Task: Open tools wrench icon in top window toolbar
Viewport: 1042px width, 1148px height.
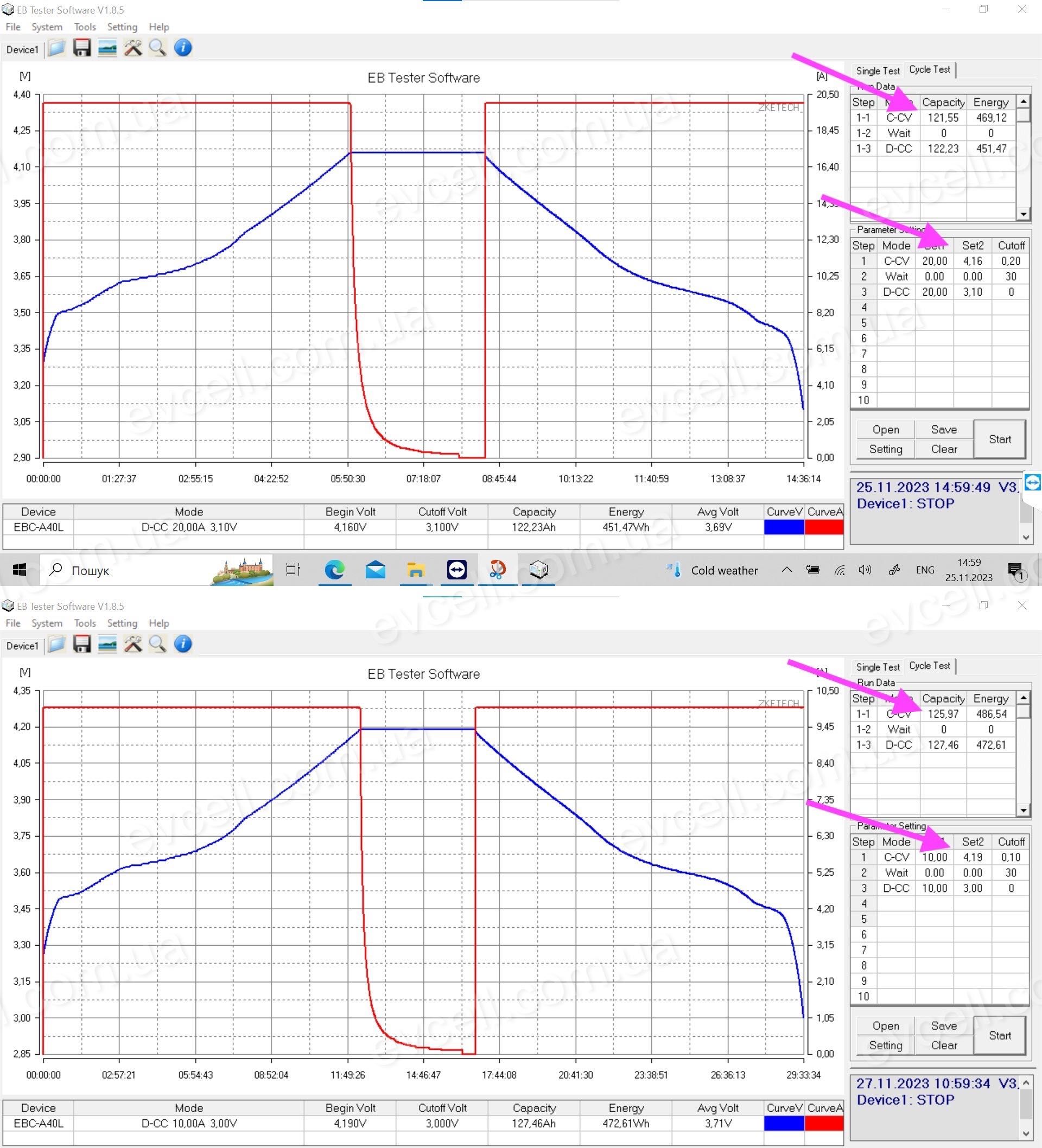Action: pos(133,48)
